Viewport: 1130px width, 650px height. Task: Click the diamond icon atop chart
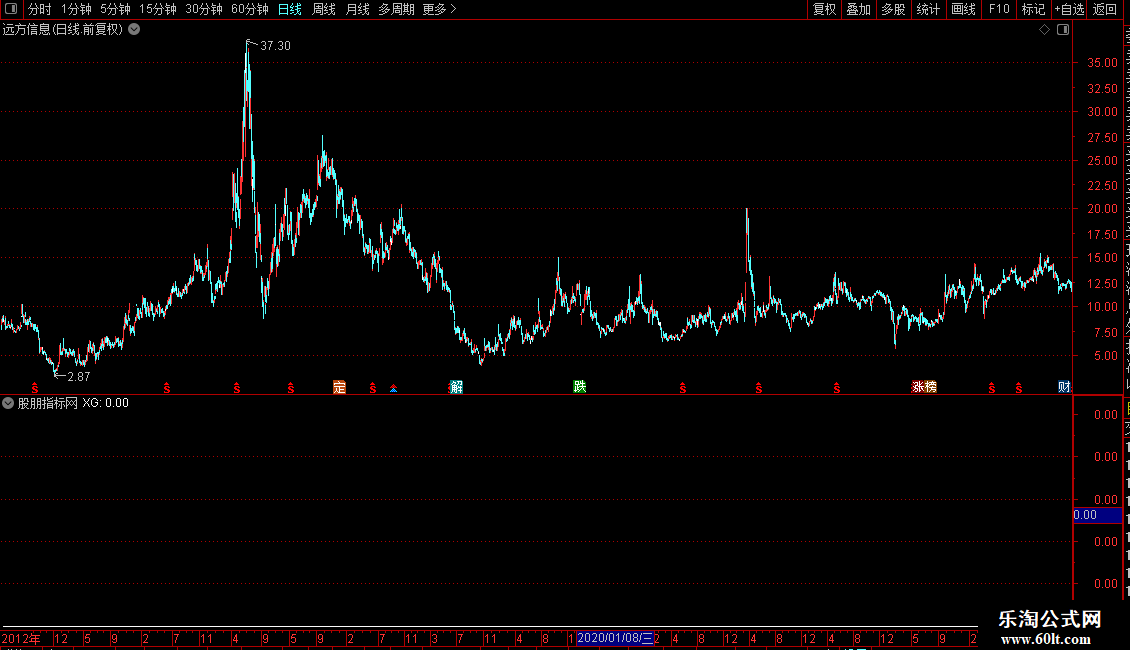coord(1044,30)
